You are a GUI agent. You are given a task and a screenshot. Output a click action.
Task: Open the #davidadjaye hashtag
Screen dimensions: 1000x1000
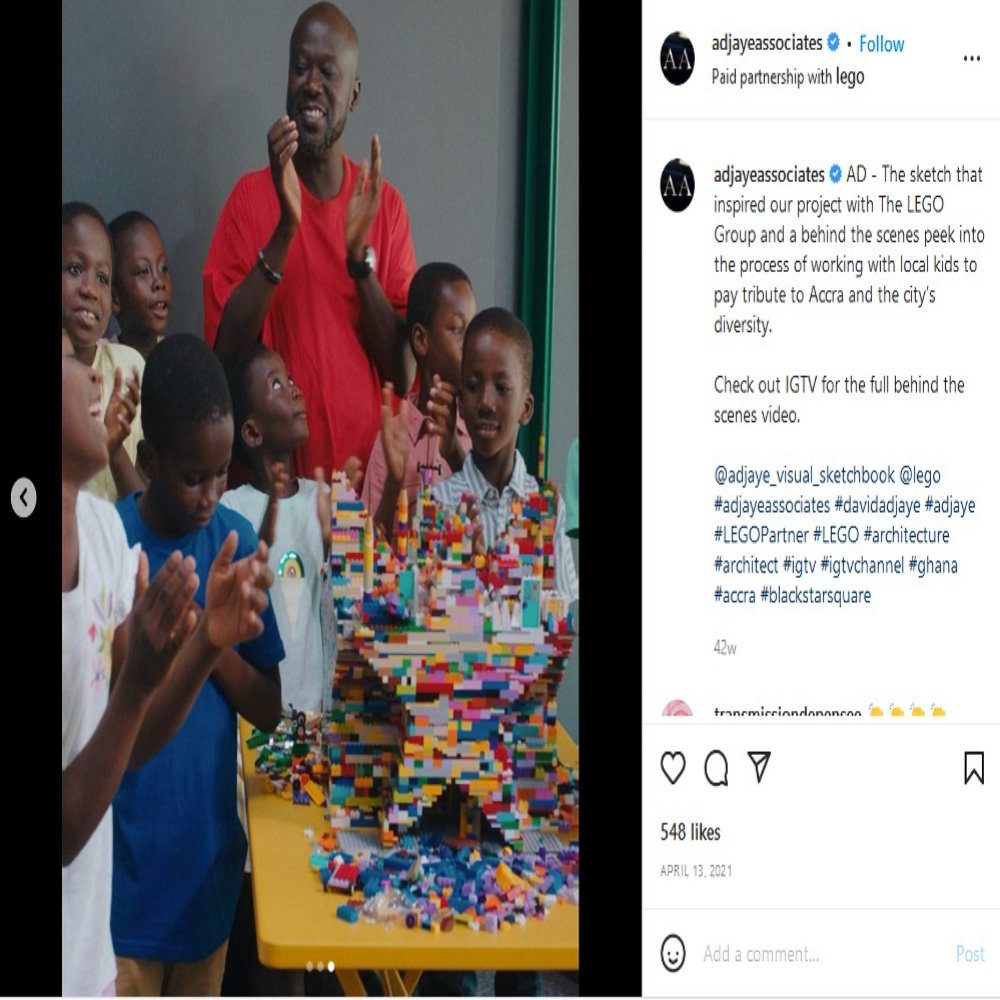point(877,506)
